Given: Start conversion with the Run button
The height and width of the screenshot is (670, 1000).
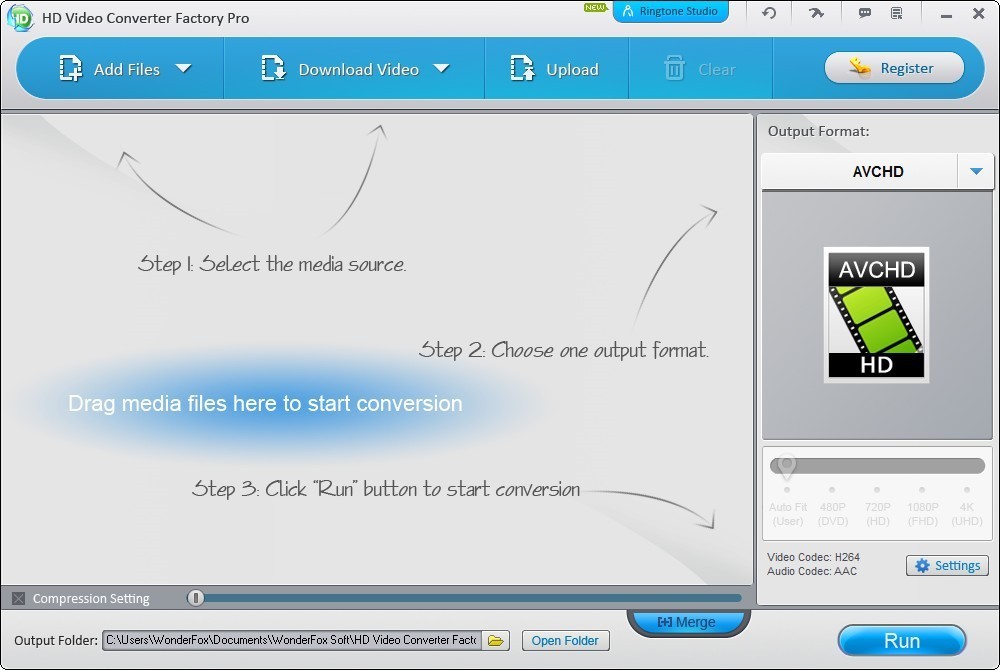Looking at the screenshot, I should click(x=902, y=641).
